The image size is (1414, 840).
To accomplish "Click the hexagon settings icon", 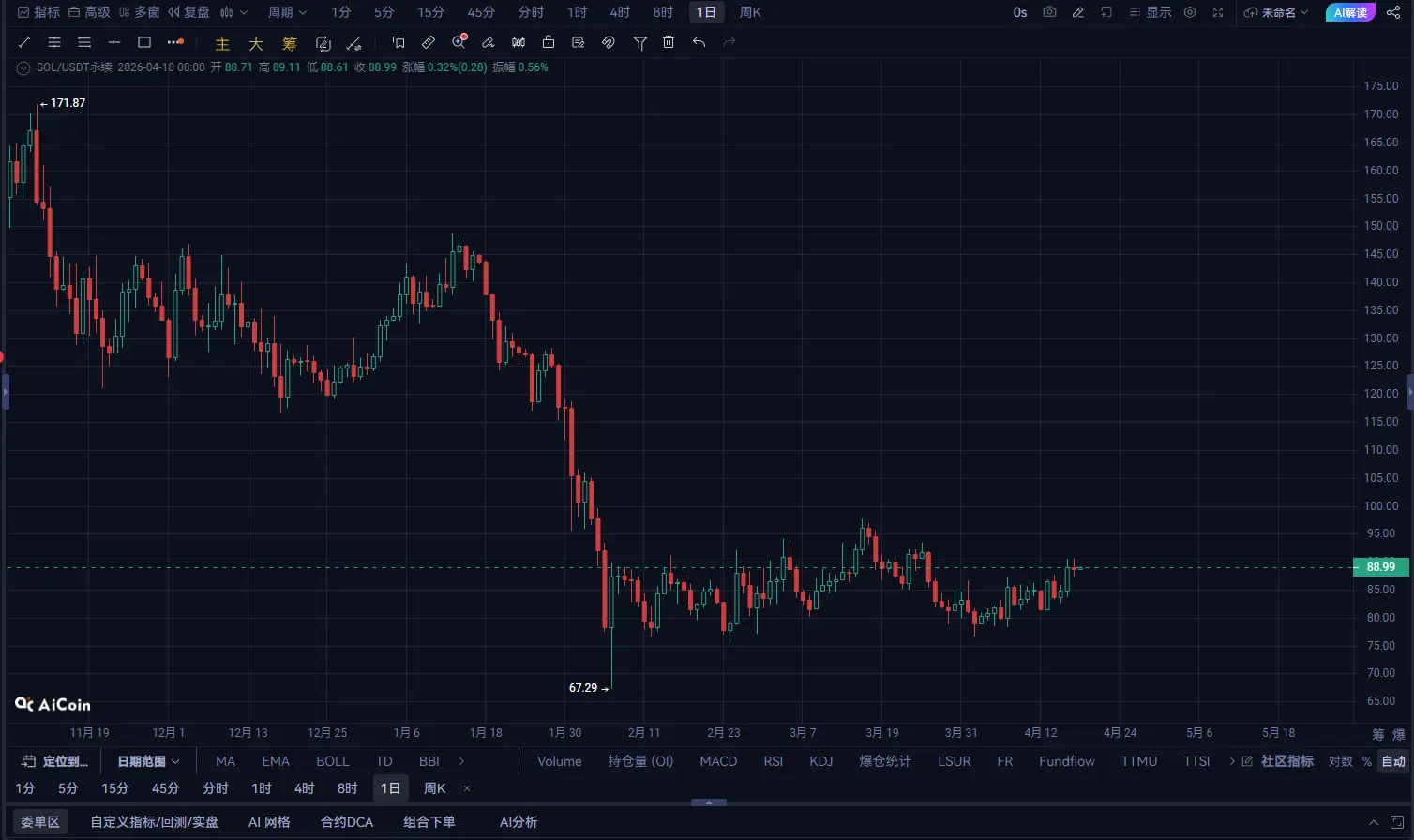I will pyautogui.click(x=1190, y=12).
